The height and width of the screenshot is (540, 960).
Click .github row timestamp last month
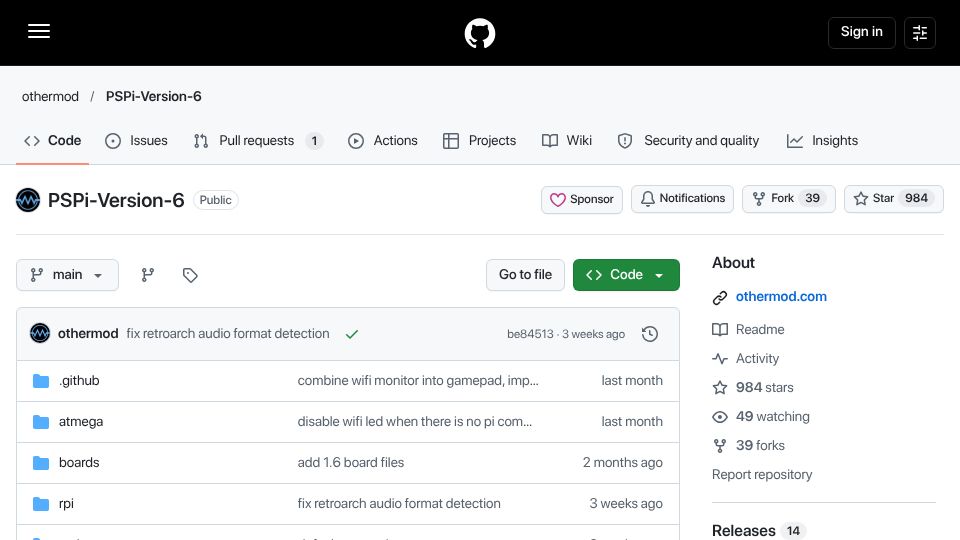632,381
